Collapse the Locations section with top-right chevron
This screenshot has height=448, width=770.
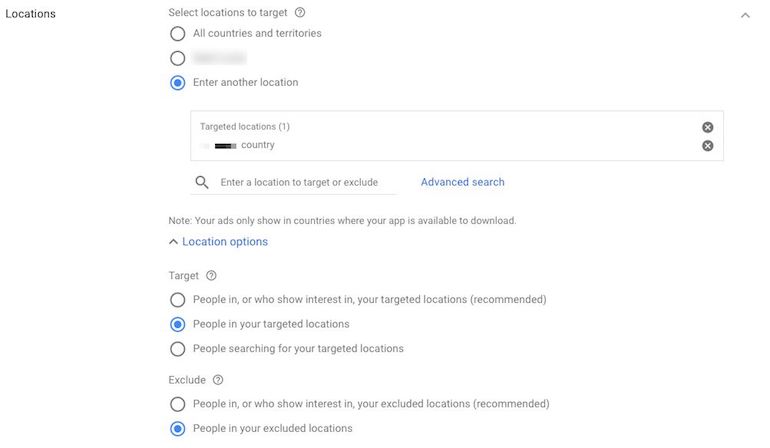point(745,15)
